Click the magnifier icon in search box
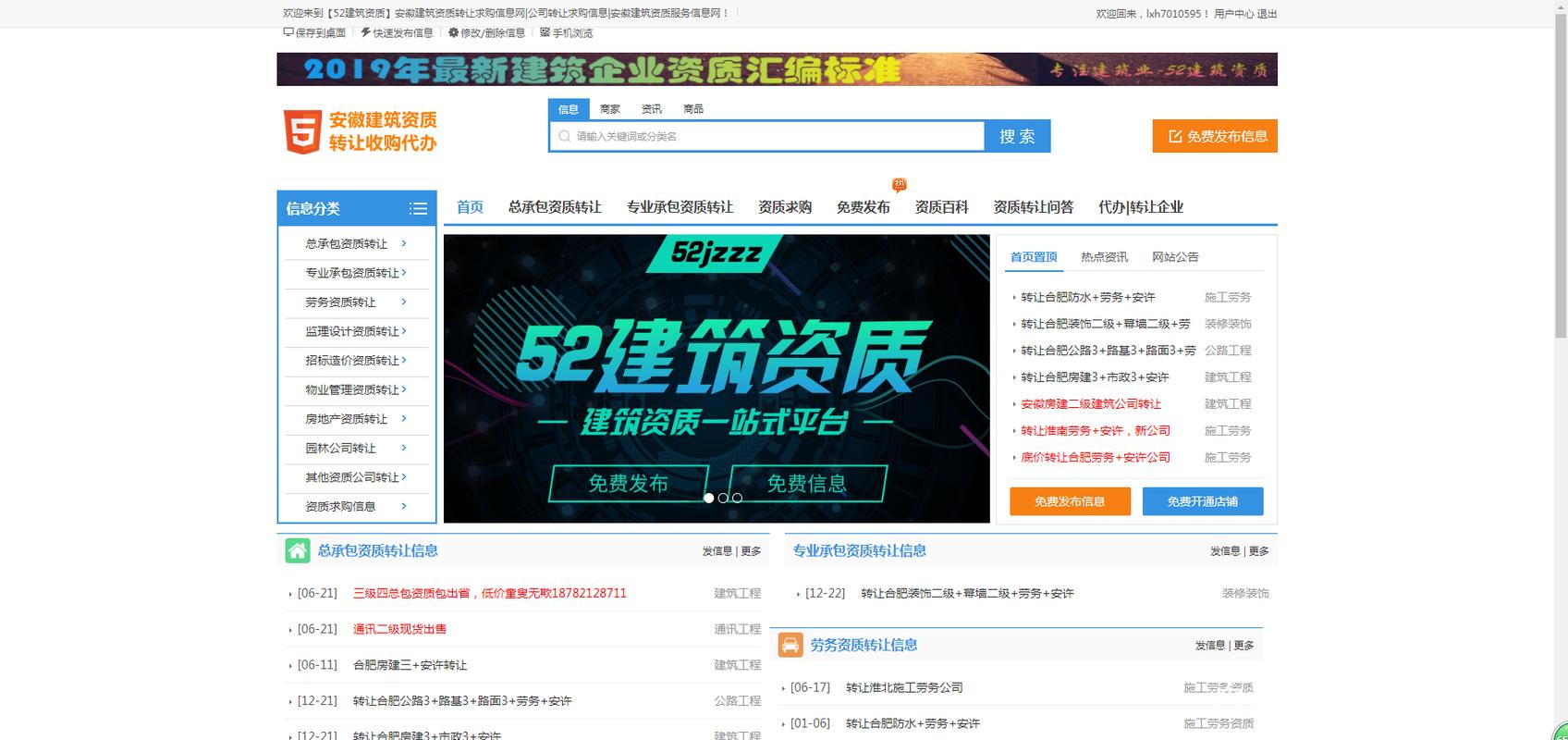Screen dimensions: 1568x740 click(x=564, y=136)
